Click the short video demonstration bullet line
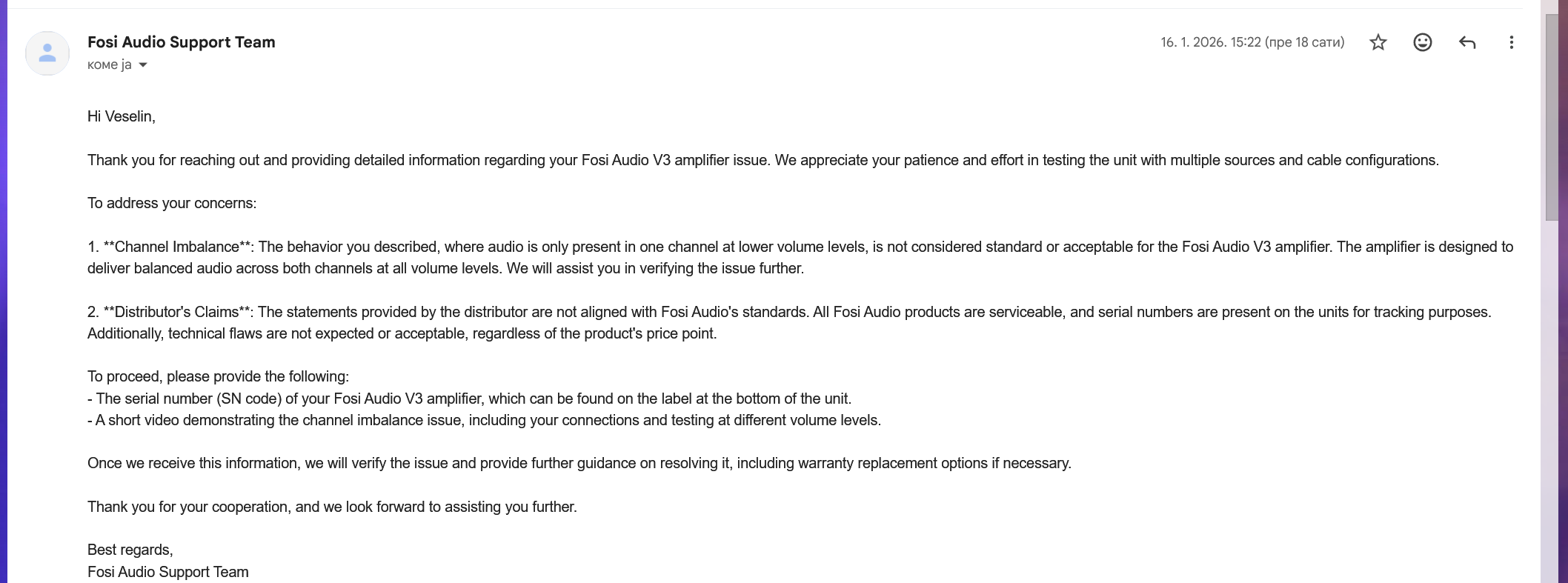 pos(484,420)
